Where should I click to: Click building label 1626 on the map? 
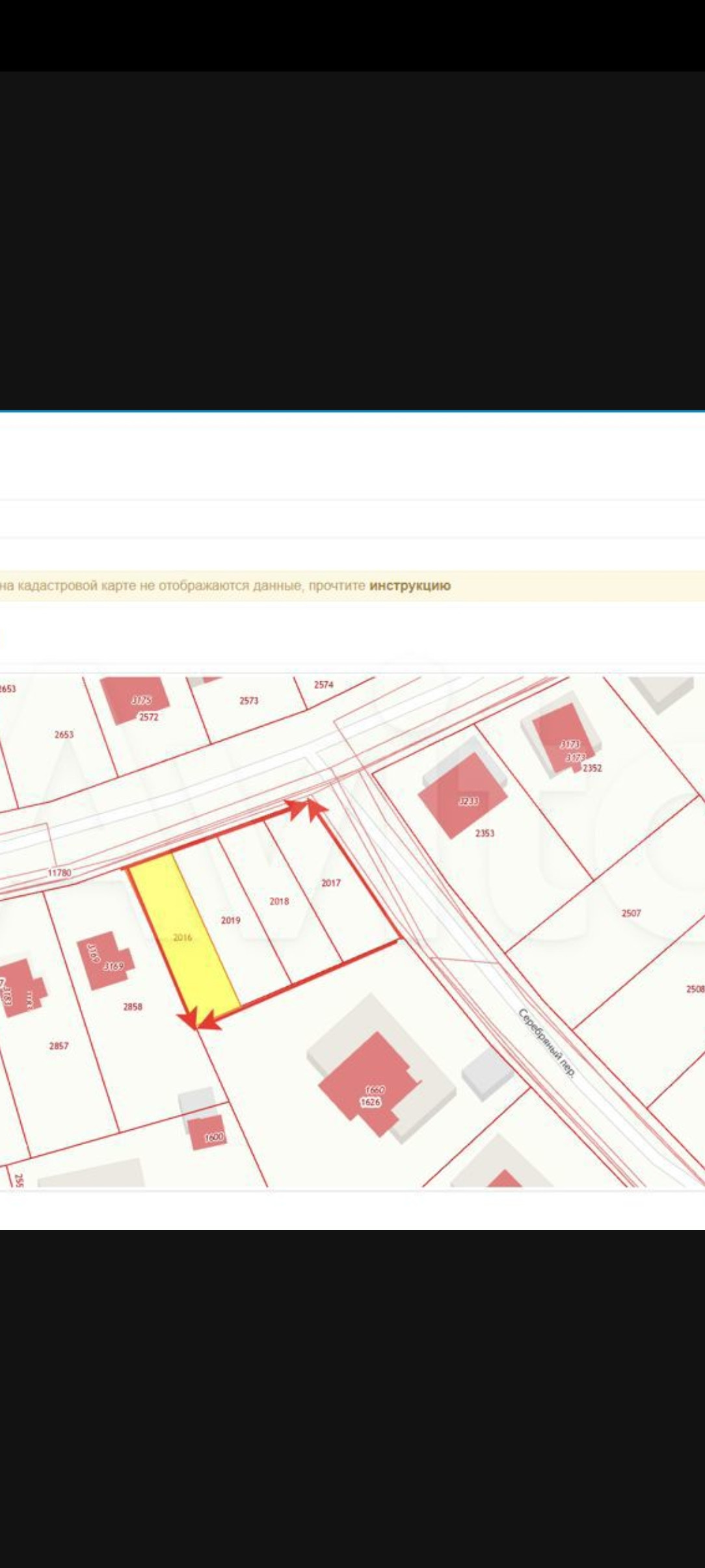click(370, 1102)
